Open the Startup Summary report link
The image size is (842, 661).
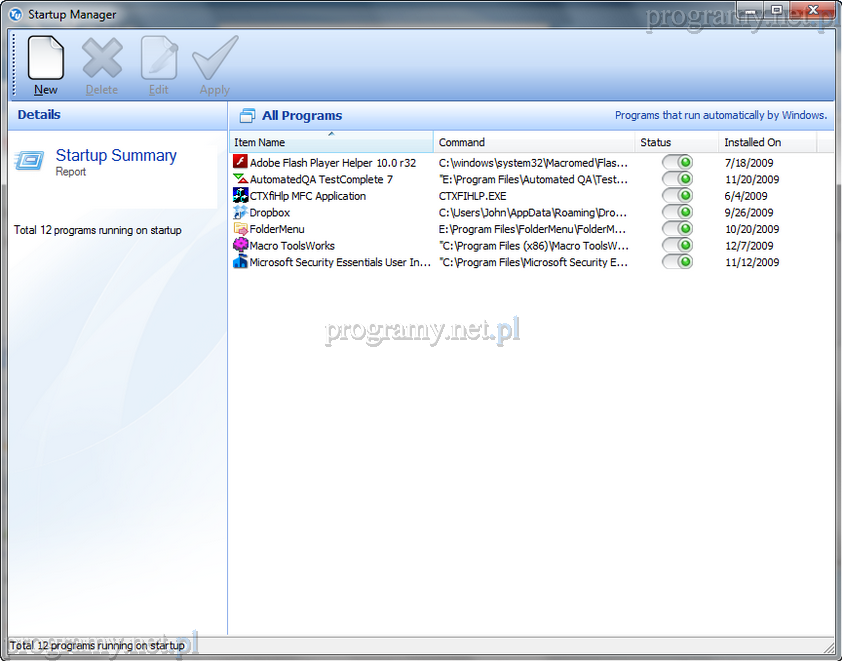(x=116, y=156)
